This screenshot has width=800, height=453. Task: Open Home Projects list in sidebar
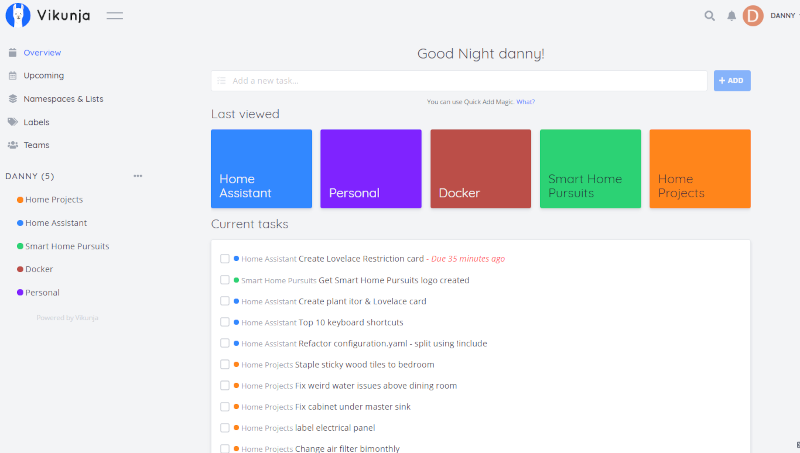click(54, 199)
